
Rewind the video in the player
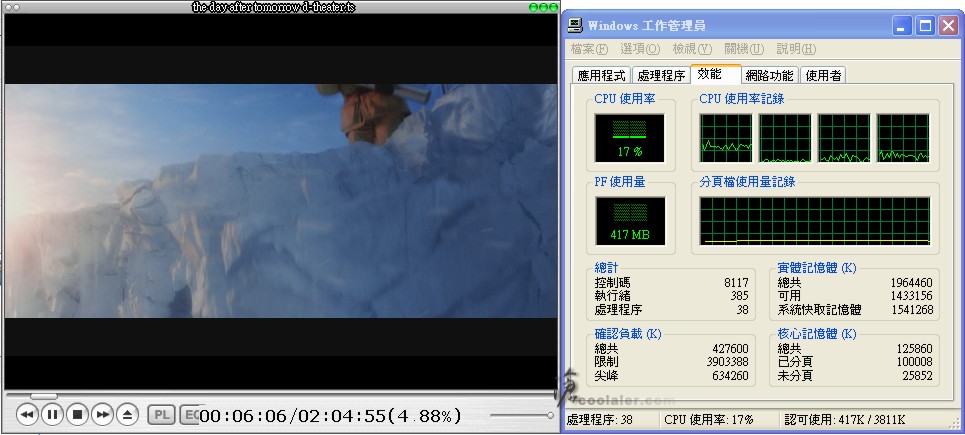point(27,415)
